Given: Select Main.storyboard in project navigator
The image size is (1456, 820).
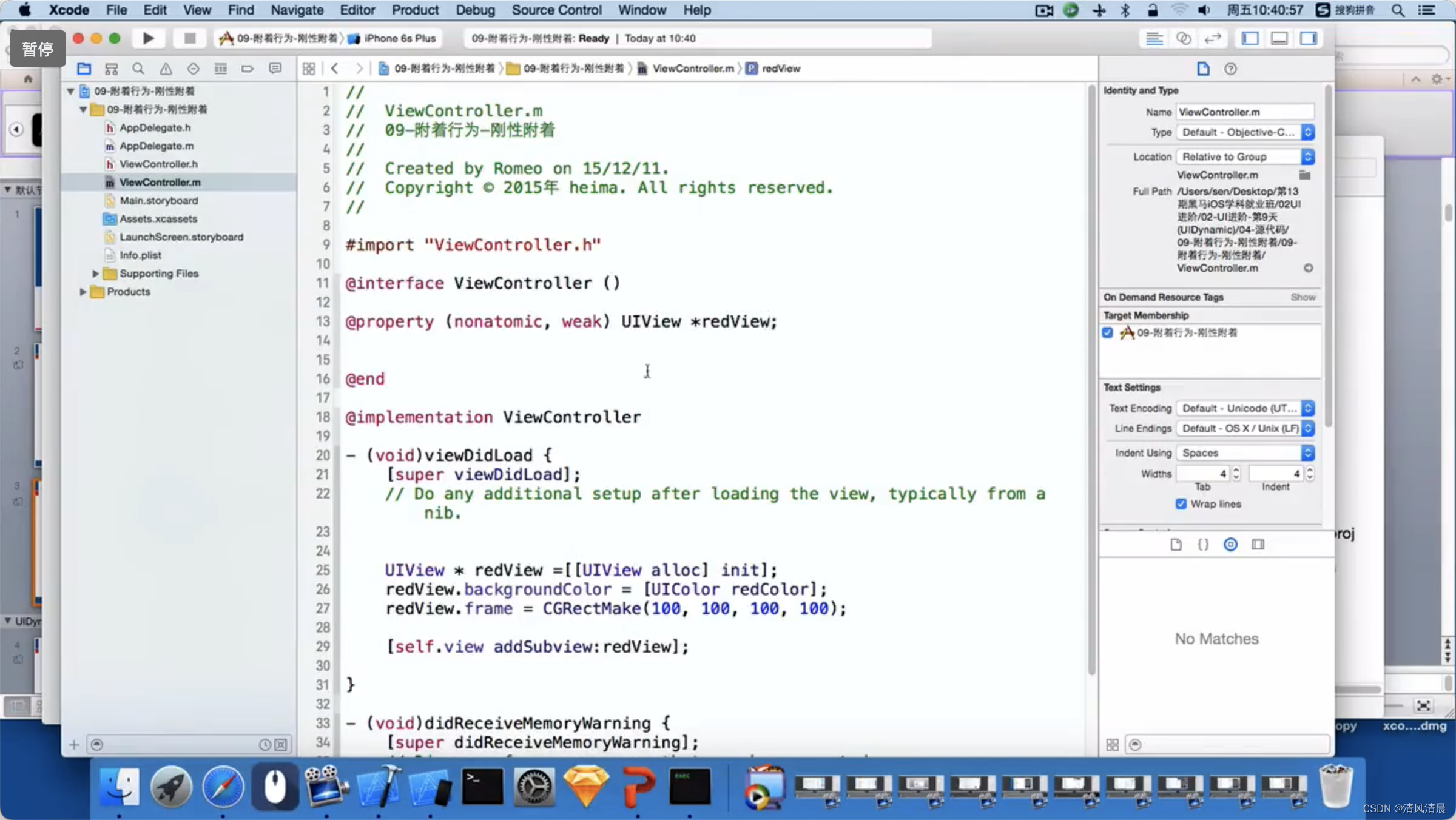Looking at the screenshot, I should (158, 200).
